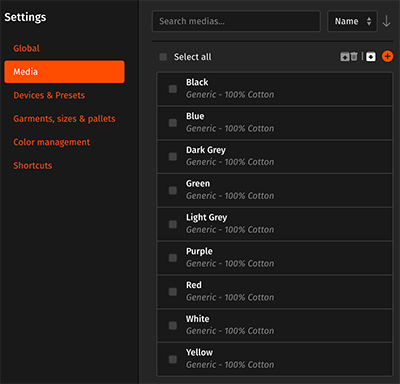
Task: Click the grey export selected media icon
Action: pyautogui.click(x=345, y=57)
